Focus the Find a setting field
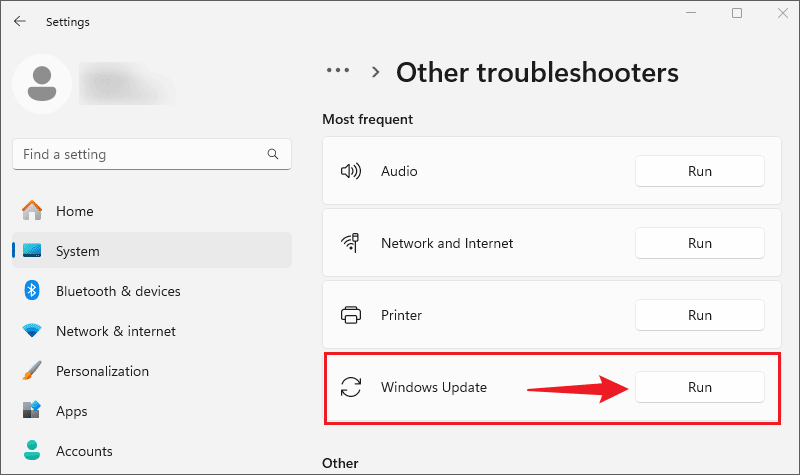 click(x=152, y=154)
